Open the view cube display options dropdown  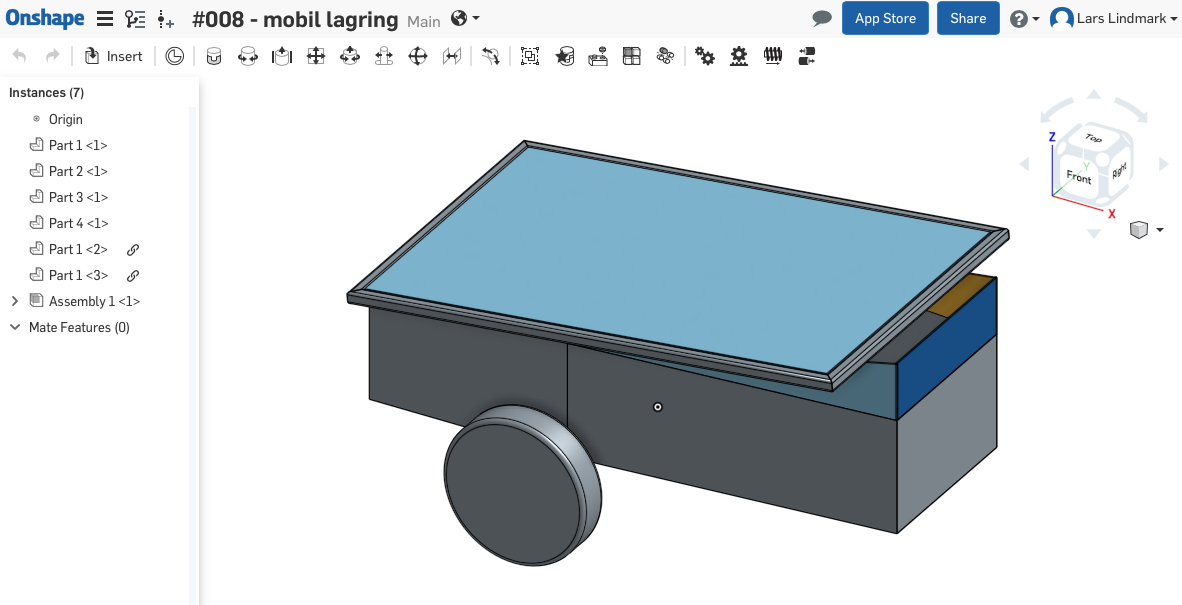coord(1159,230)
